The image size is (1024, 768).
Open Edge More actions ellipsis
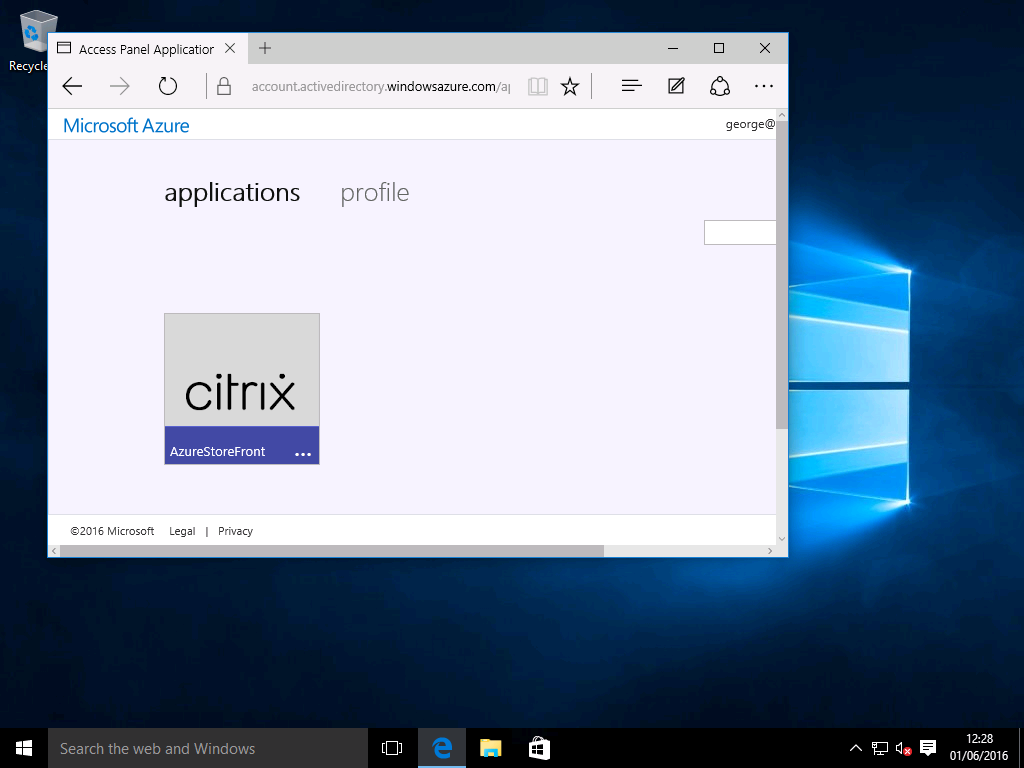[x=764, y=87]
